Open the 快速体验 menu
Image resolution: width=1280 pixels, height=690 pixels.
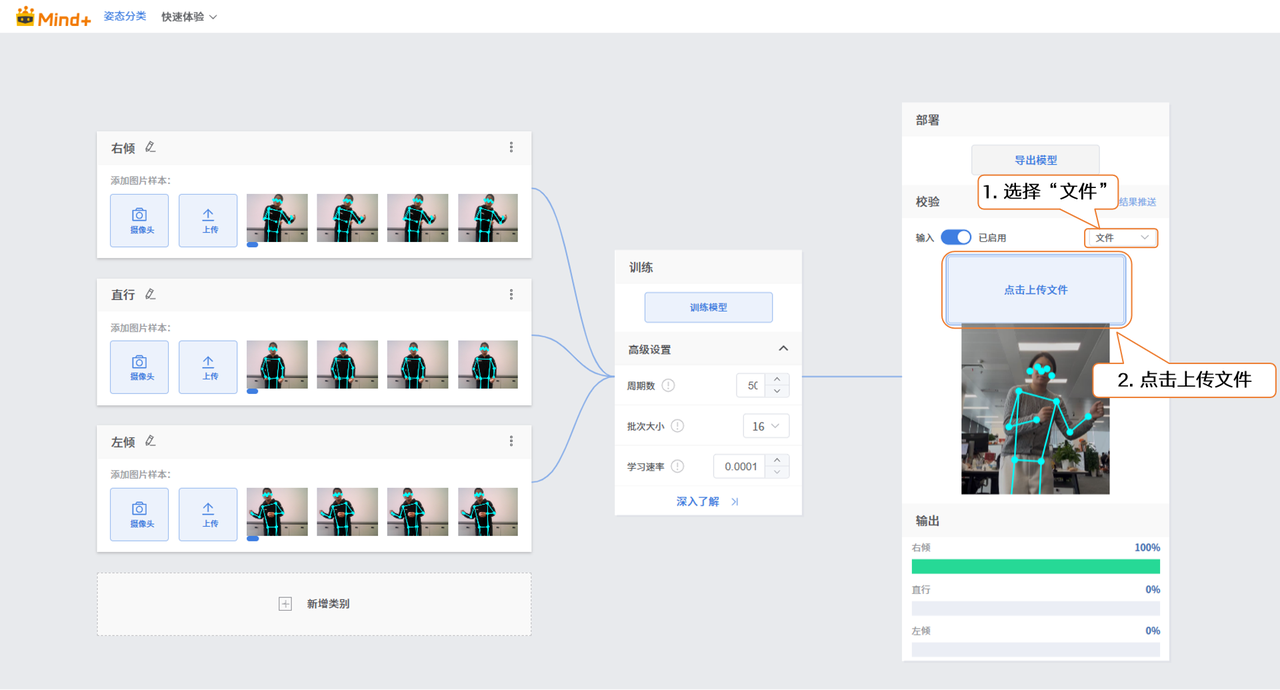189,17
